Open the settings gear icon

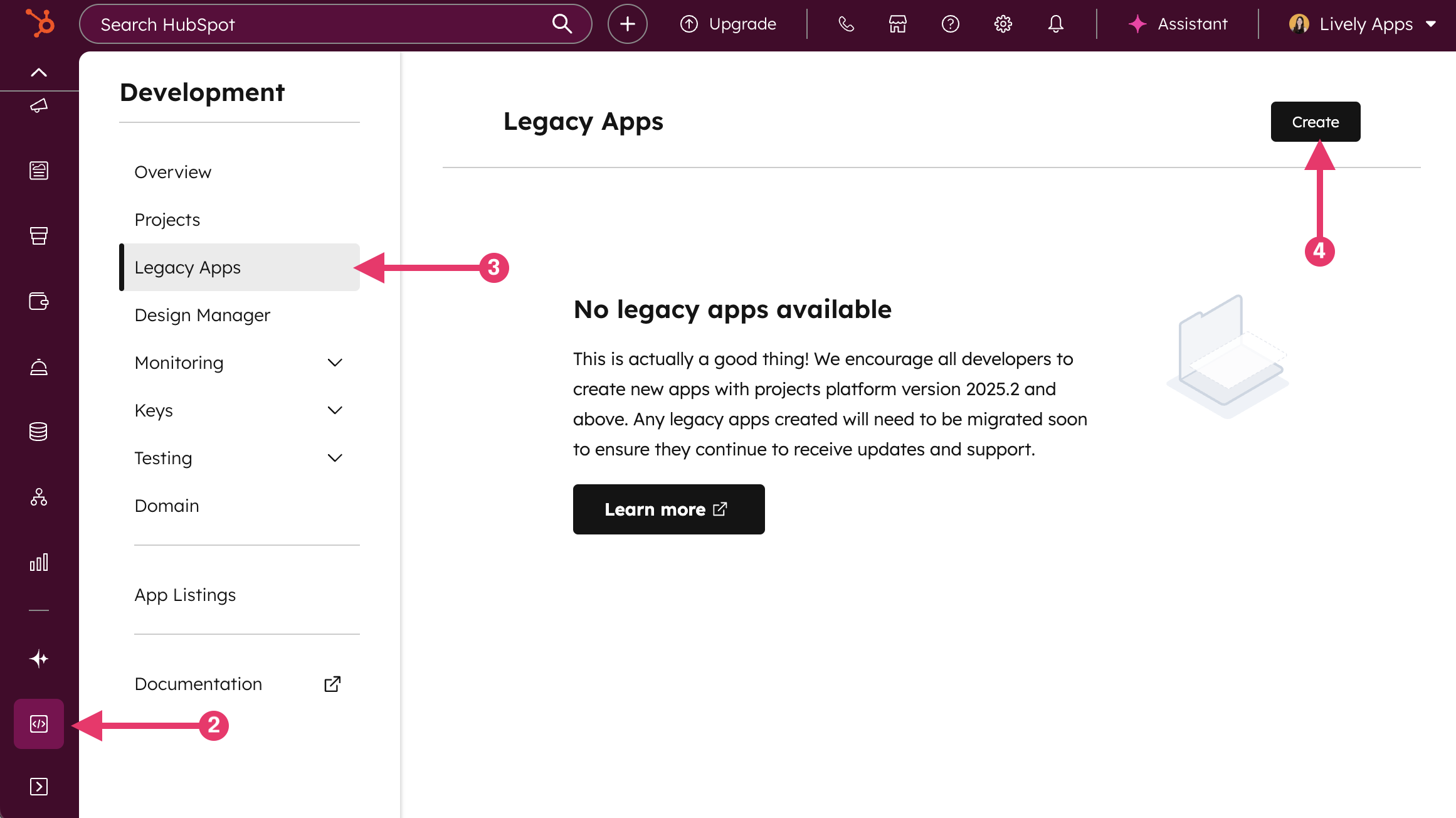click(x=1002, y=24)
